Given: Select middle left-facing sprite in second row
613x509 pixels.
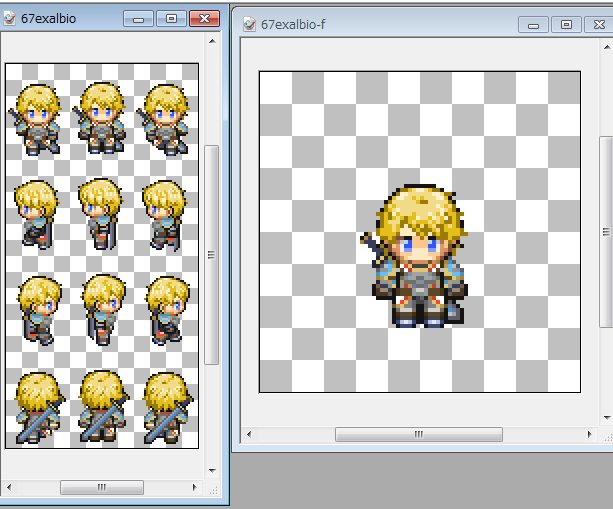Looking at the screenshot, I should tap(100, 214).
